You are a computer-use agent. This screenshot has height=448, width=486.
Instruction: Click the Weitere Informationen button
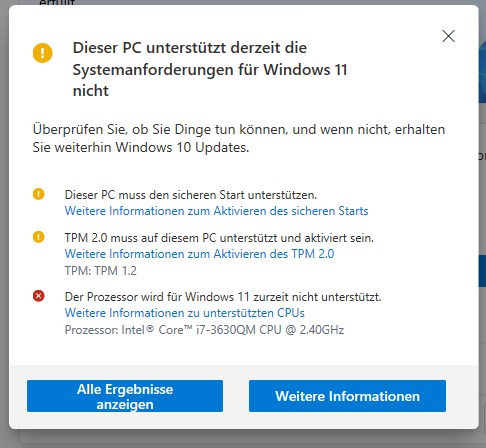coord(347,396)
